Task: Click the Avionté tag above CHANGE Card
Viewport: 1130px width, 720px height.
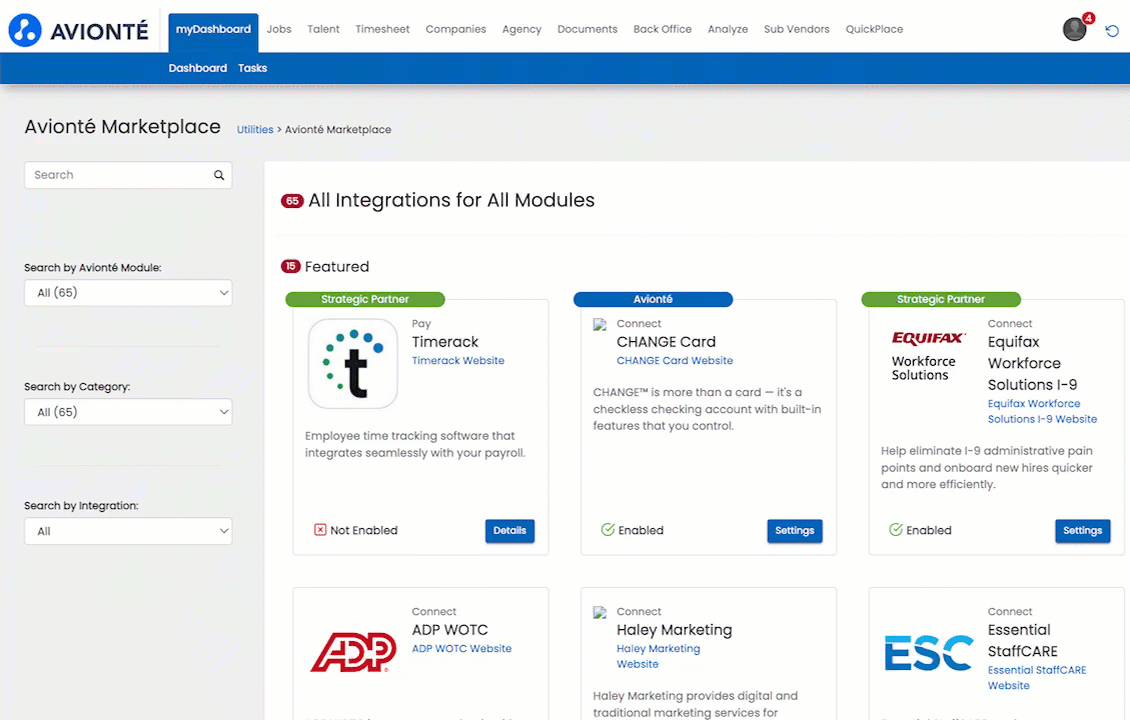Action: coord(653,299)
